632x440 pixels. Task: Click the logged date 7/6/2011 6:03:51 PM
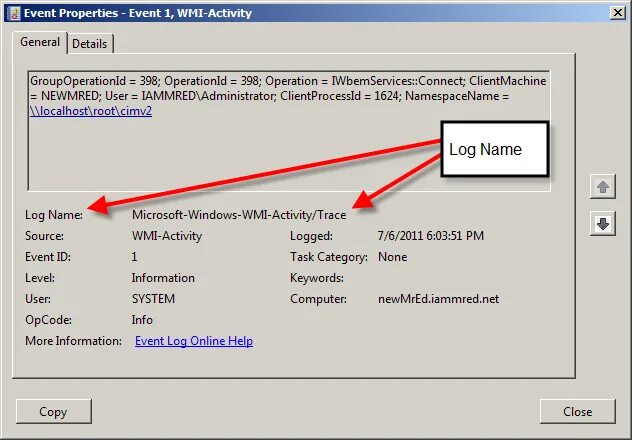tap(430, 236)
